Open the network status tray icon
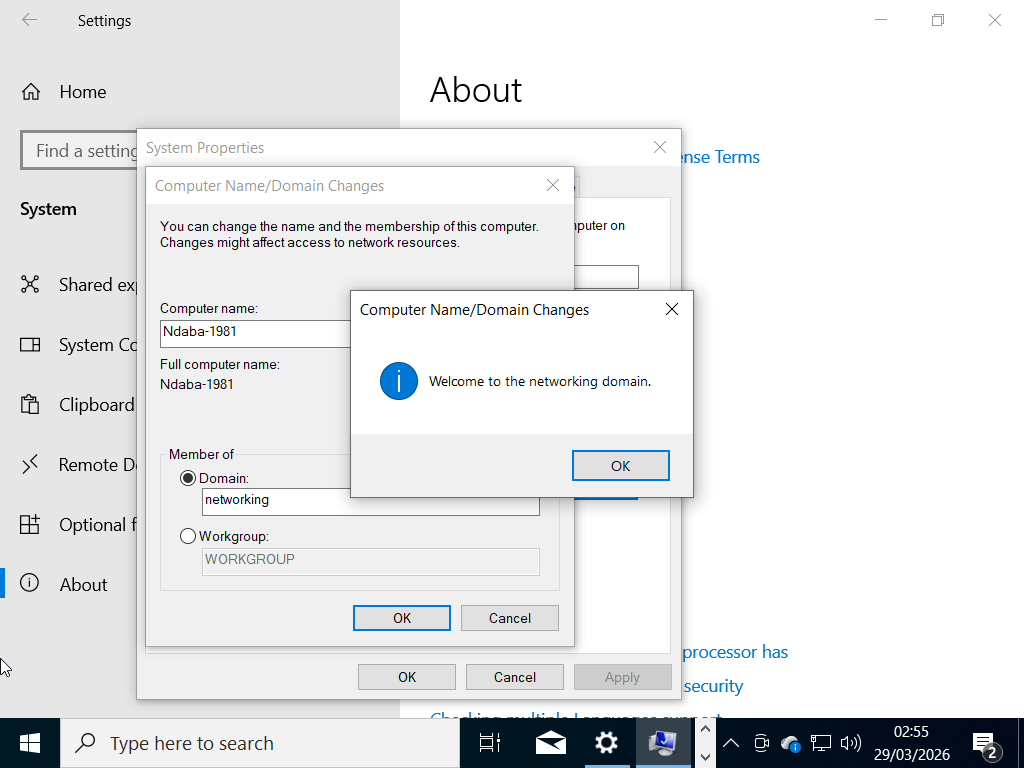The image size is (1024, 768). point(821,743)
